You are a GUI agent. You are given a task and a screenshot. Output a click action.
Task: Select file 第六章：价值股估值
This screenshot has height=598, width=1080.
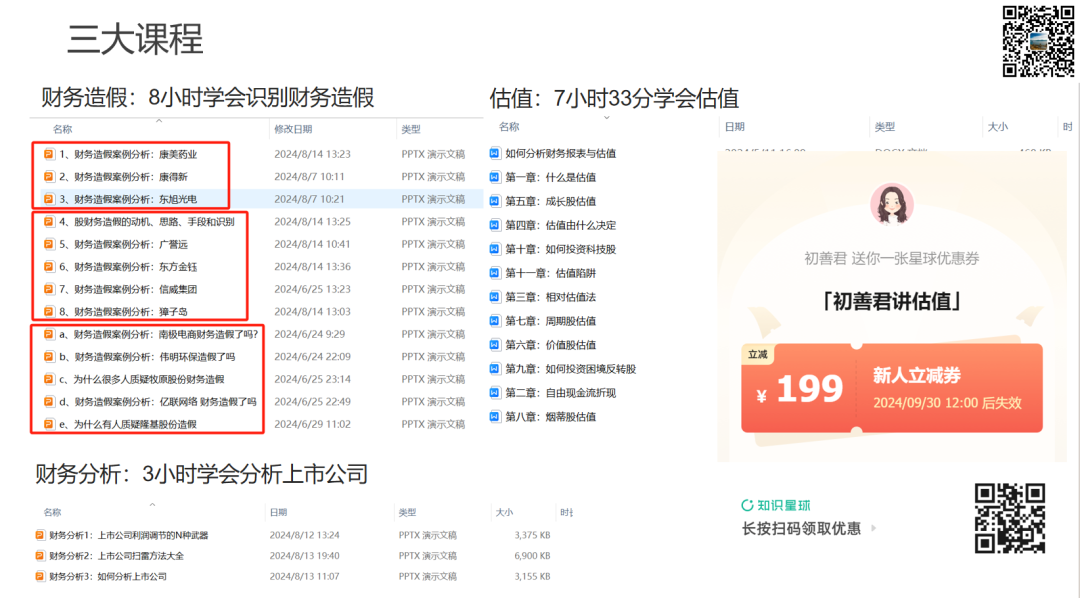(550, 344)
